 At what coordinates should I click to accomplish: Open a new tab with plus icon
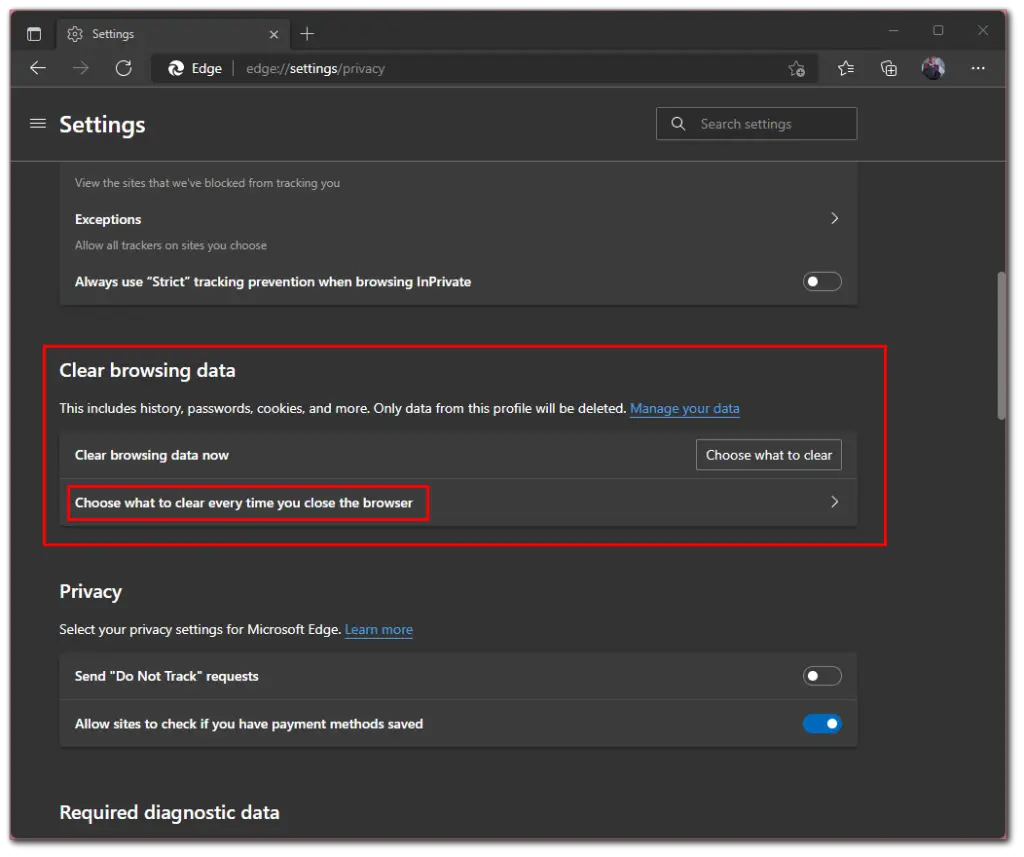(308, 34)
